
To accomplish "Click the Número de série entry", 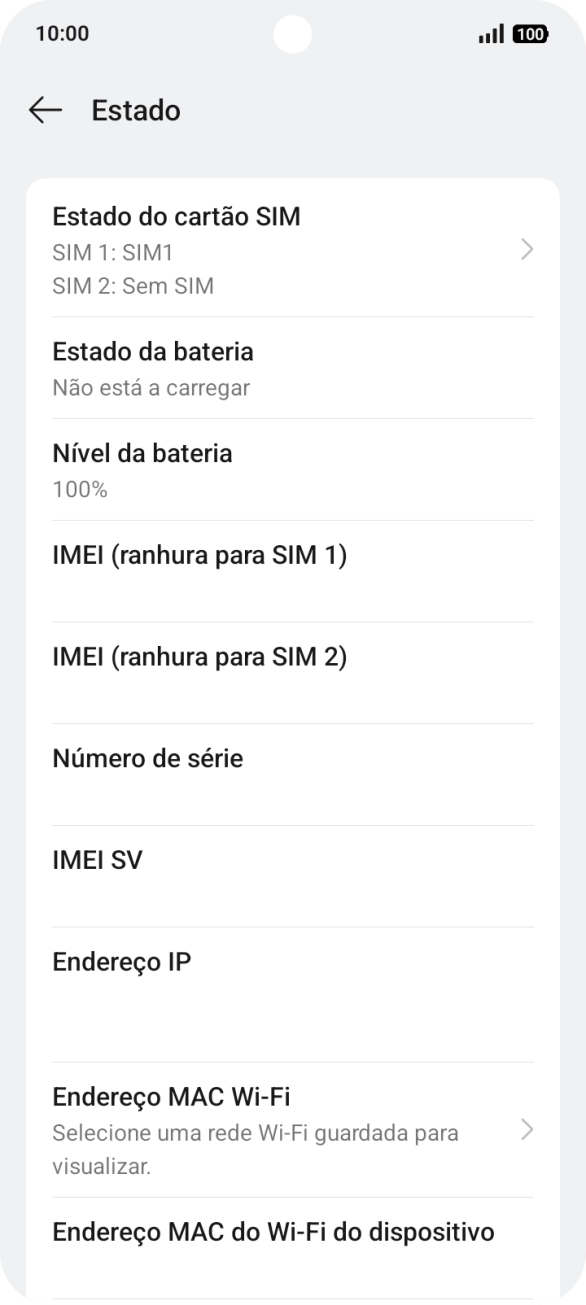I will (x=148, y=759).
